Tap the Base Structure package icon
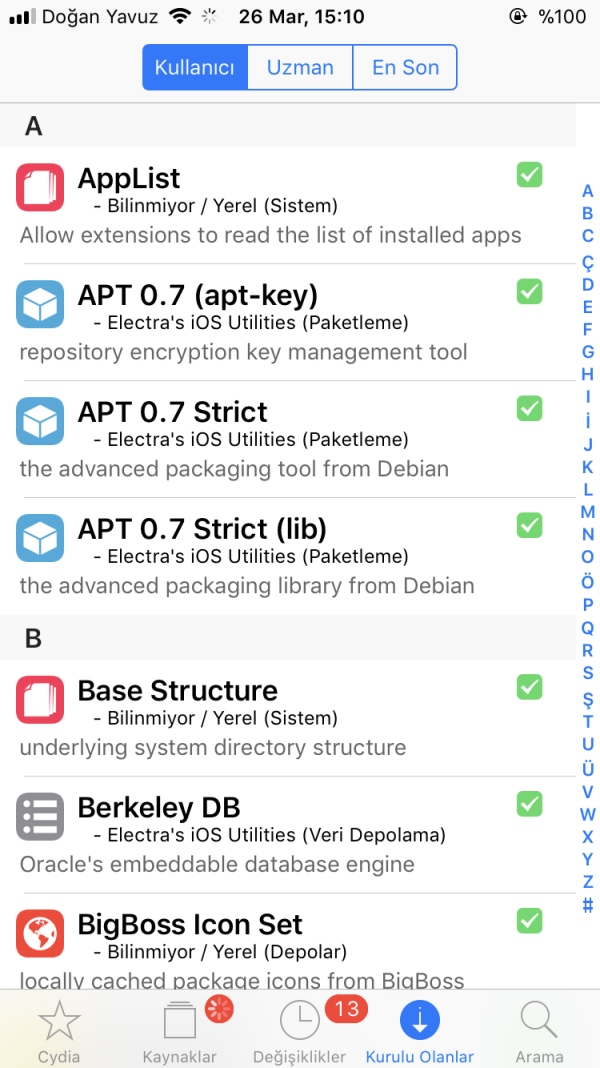Screen dimensions: 600x1068 [40, 699]
